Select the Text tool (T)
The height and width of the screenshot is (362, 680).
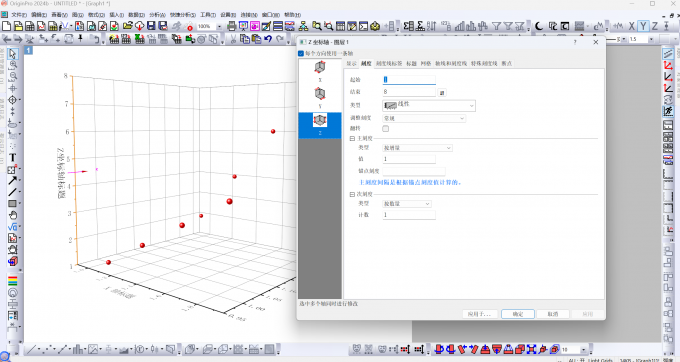coord(13,158)
